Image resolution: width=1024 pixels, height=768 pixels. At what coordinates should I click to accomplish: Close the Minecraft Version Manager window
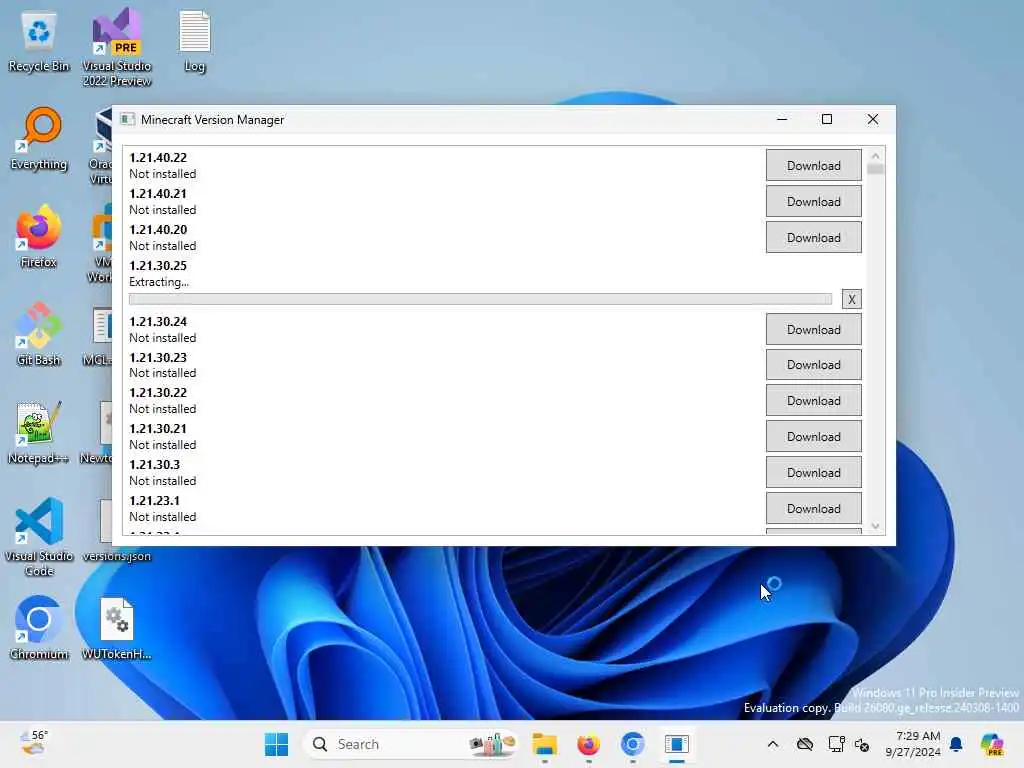click(872, 120)
